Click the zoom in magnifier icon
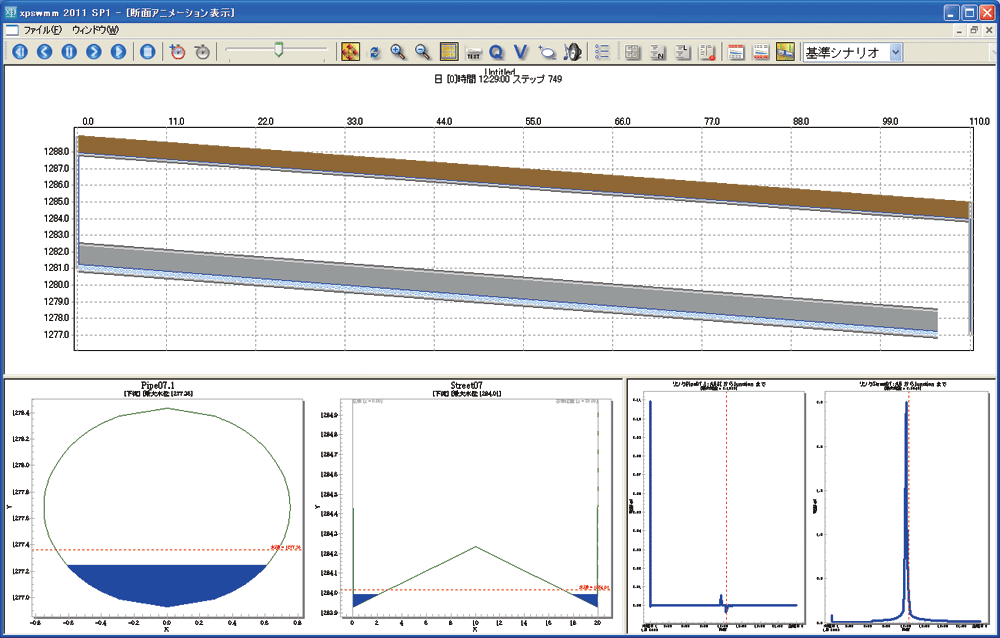The width and height of the screenshot is (1000, 638). (398, 51)
